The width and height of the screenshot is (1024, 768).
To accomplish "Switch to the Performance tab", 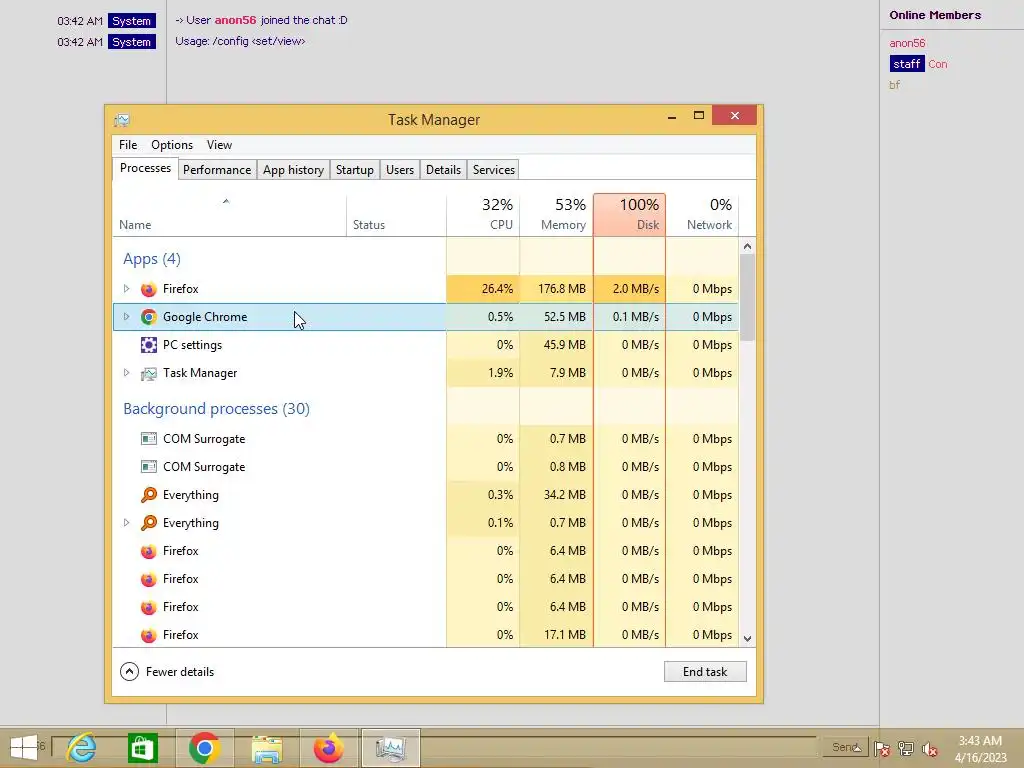I will [x=217, y=170].
